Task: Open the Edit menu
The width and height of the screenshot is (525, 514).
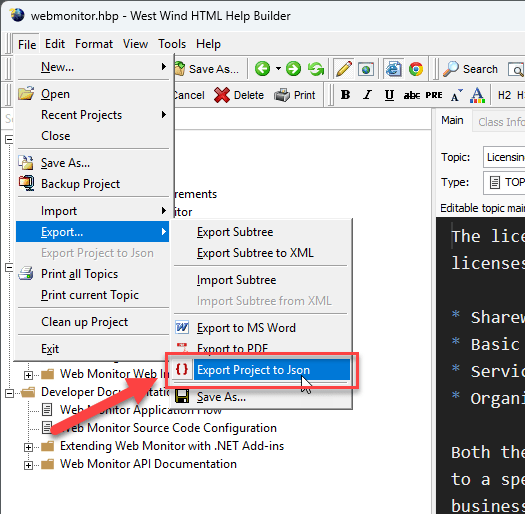Action: pyautogui.click(x=55, y=44)
